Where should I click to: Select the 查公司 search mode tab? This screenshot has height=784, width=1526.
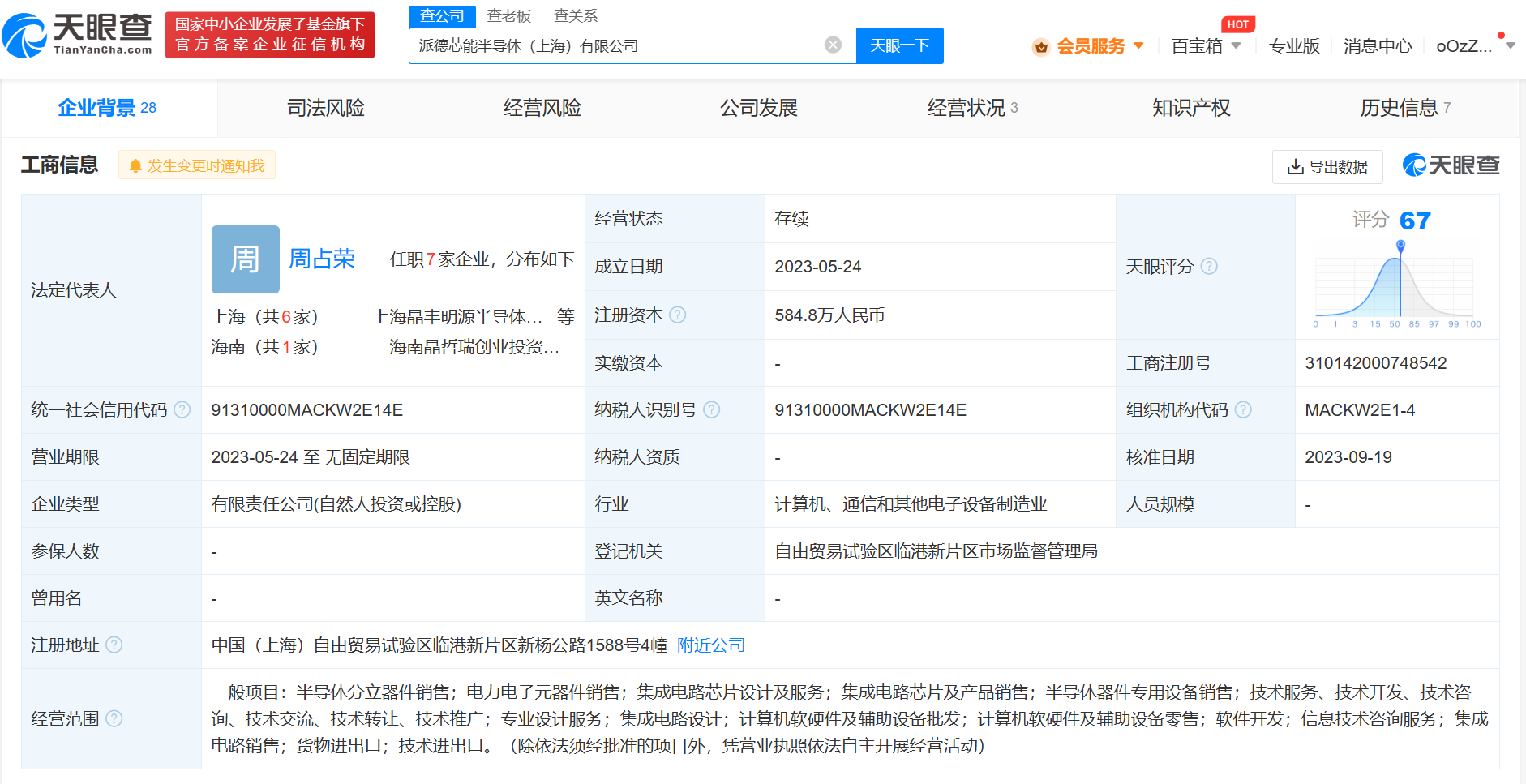point(442,15)
